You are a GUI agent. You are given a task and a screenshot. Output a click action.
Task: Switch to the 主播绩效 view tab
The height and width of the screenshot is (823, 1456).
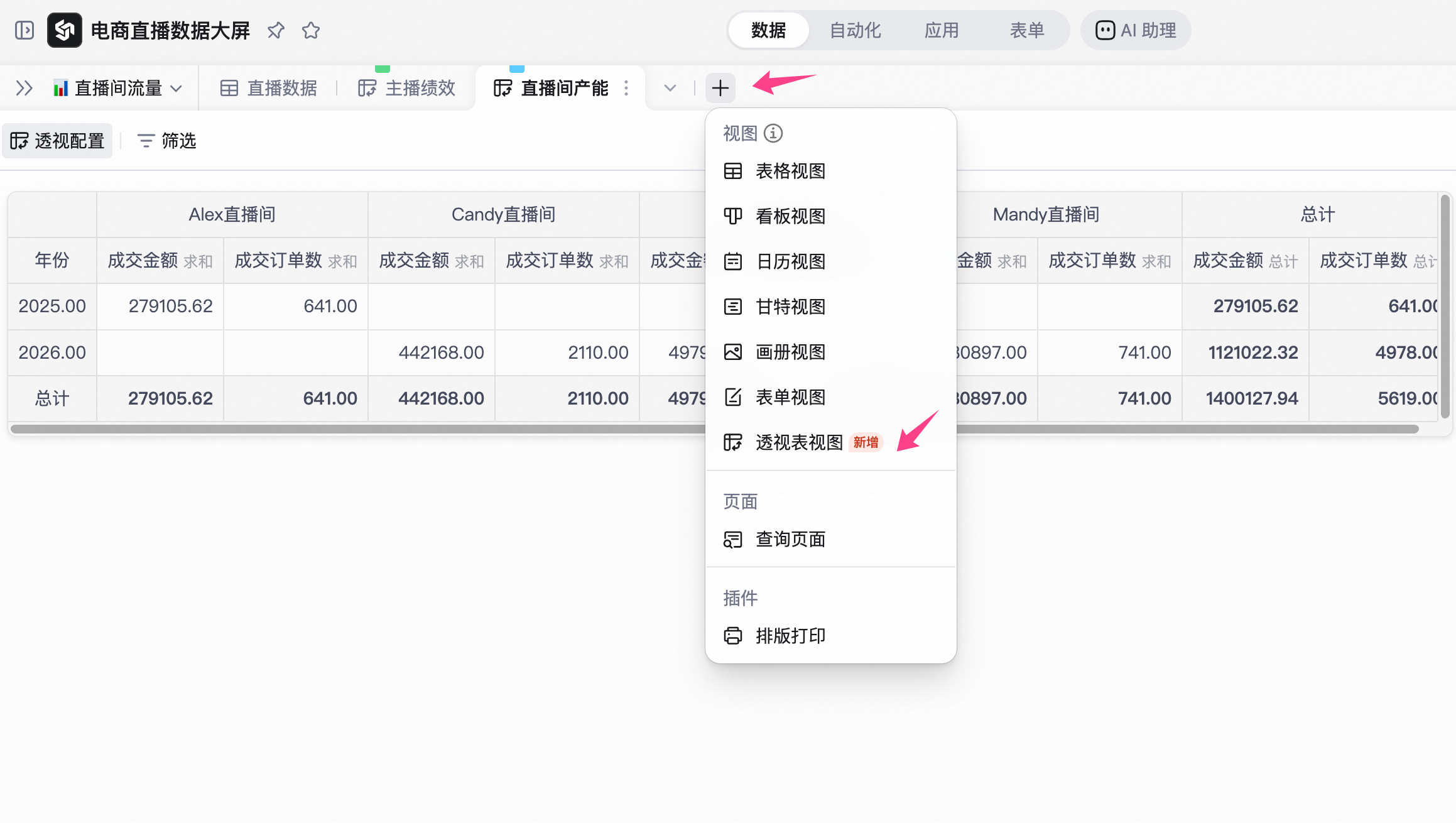pos(407,88)
